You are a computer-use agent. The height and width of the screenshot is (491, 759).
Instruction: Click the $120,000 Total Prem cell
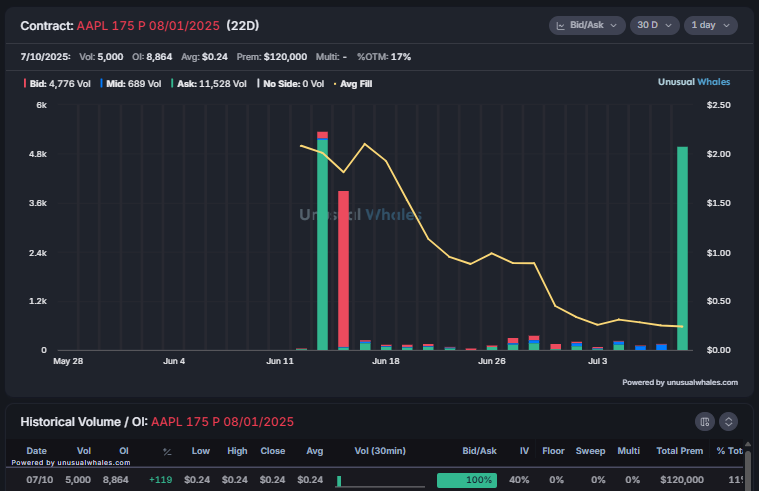point(682,480)
